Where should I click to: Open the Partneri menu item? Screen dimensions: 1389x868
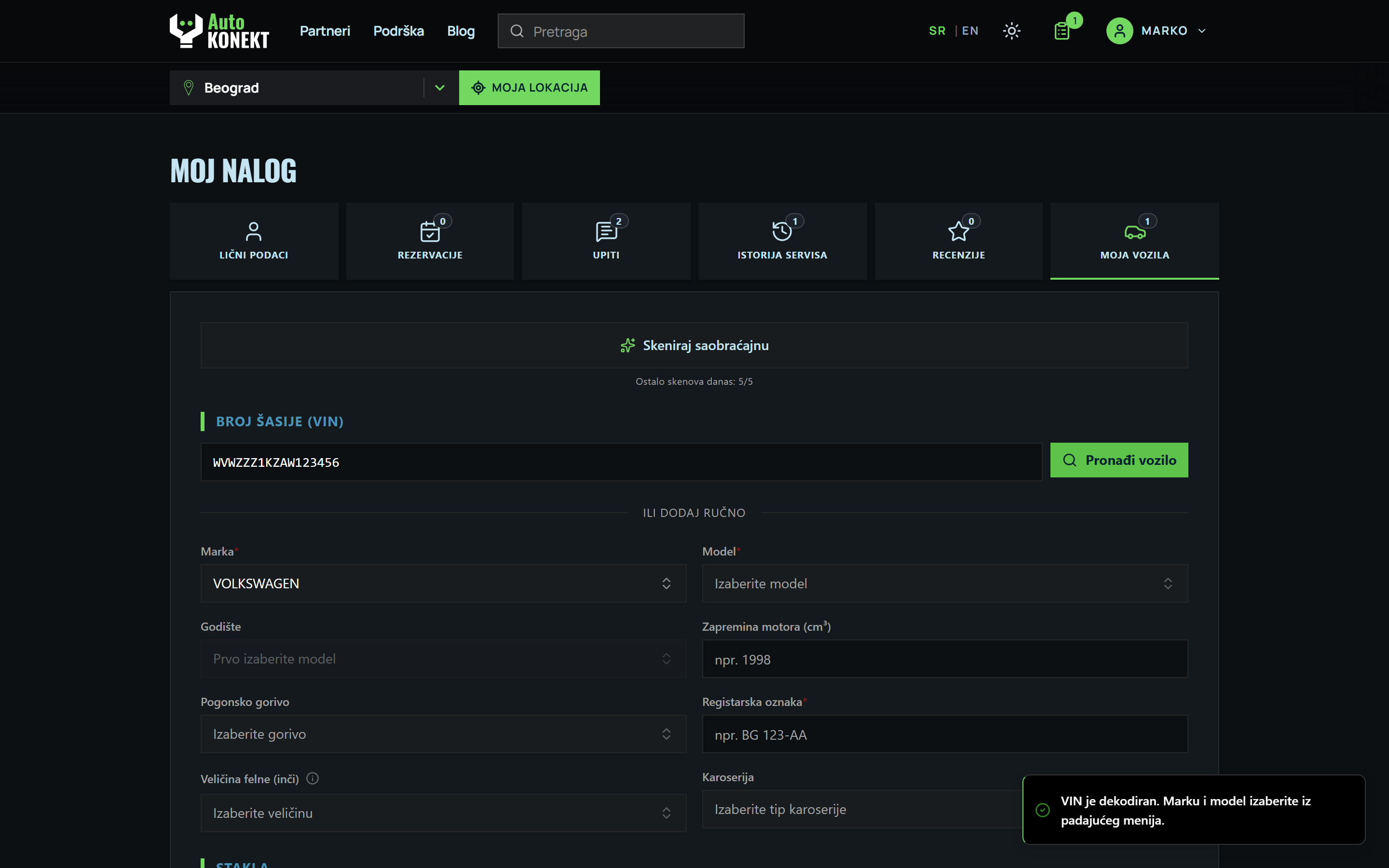pyautogui.click(x=325, y=31)
